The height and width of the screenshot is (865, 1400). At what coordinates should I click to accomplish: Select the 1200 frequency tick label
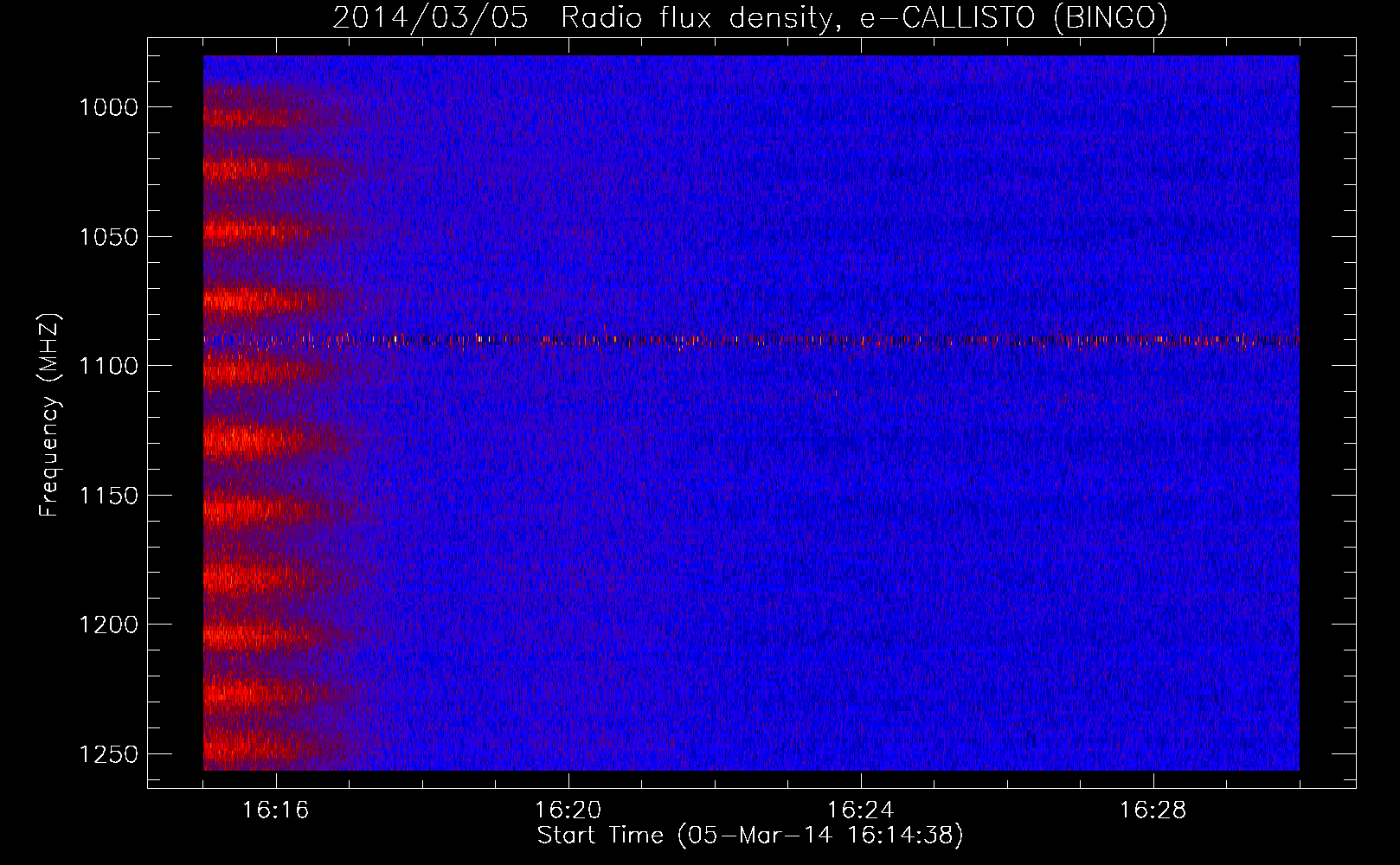click(x=108, y=625)
